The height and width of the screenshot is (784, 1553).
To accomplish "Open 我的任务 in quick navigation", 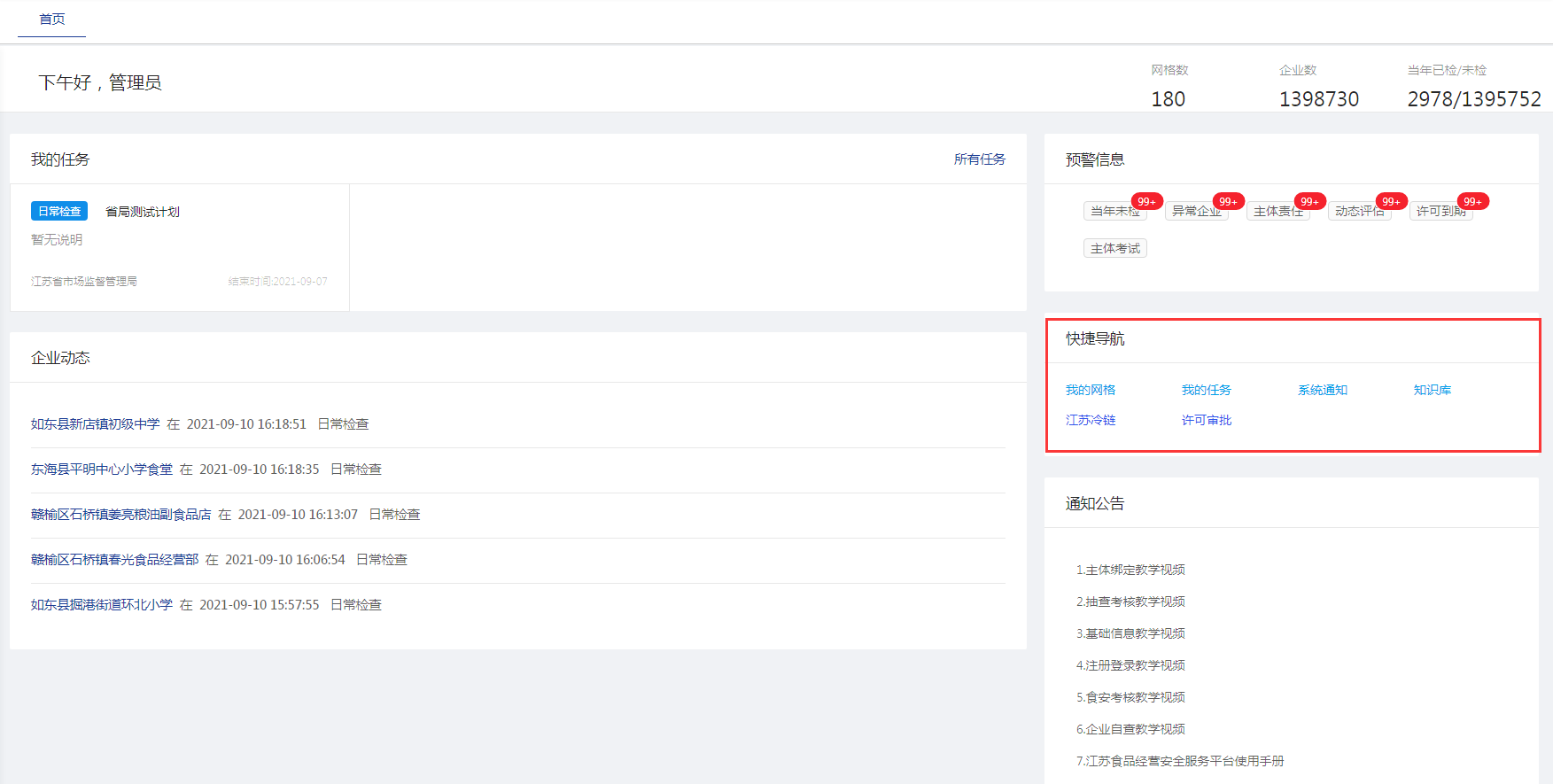I will tap(1206, 390).
